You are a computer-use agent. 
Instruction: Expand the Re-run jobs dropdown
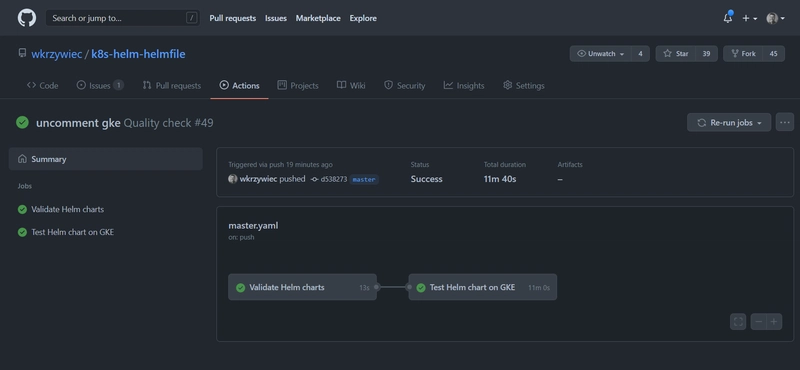(729, 122)
